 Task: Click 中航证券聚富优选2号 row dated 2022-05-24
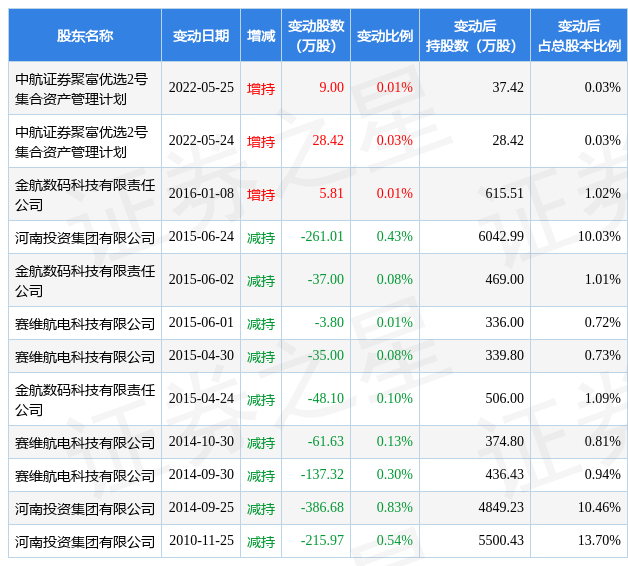click(x=82, y=141)
